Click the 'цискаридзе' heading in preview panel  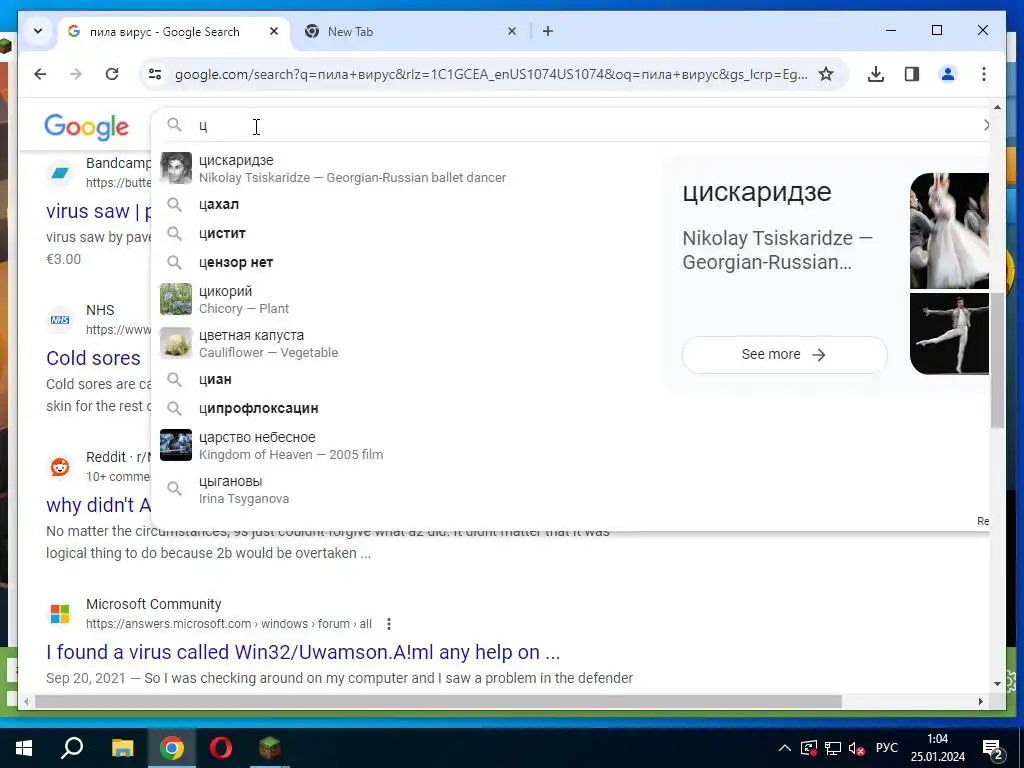pyautogui.click(x=757, y=193)
